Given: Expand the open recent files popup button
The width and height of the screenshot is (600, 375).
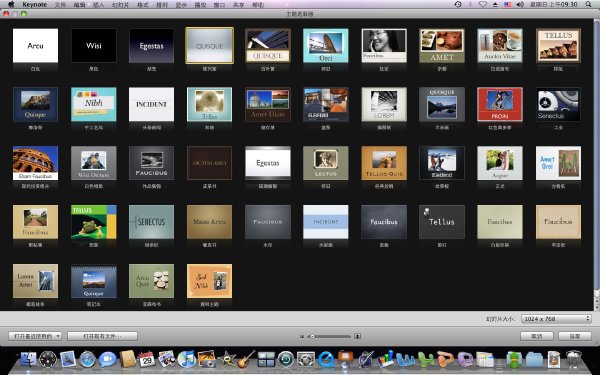Looking at the screenshot, I should [x=35, y=336].
